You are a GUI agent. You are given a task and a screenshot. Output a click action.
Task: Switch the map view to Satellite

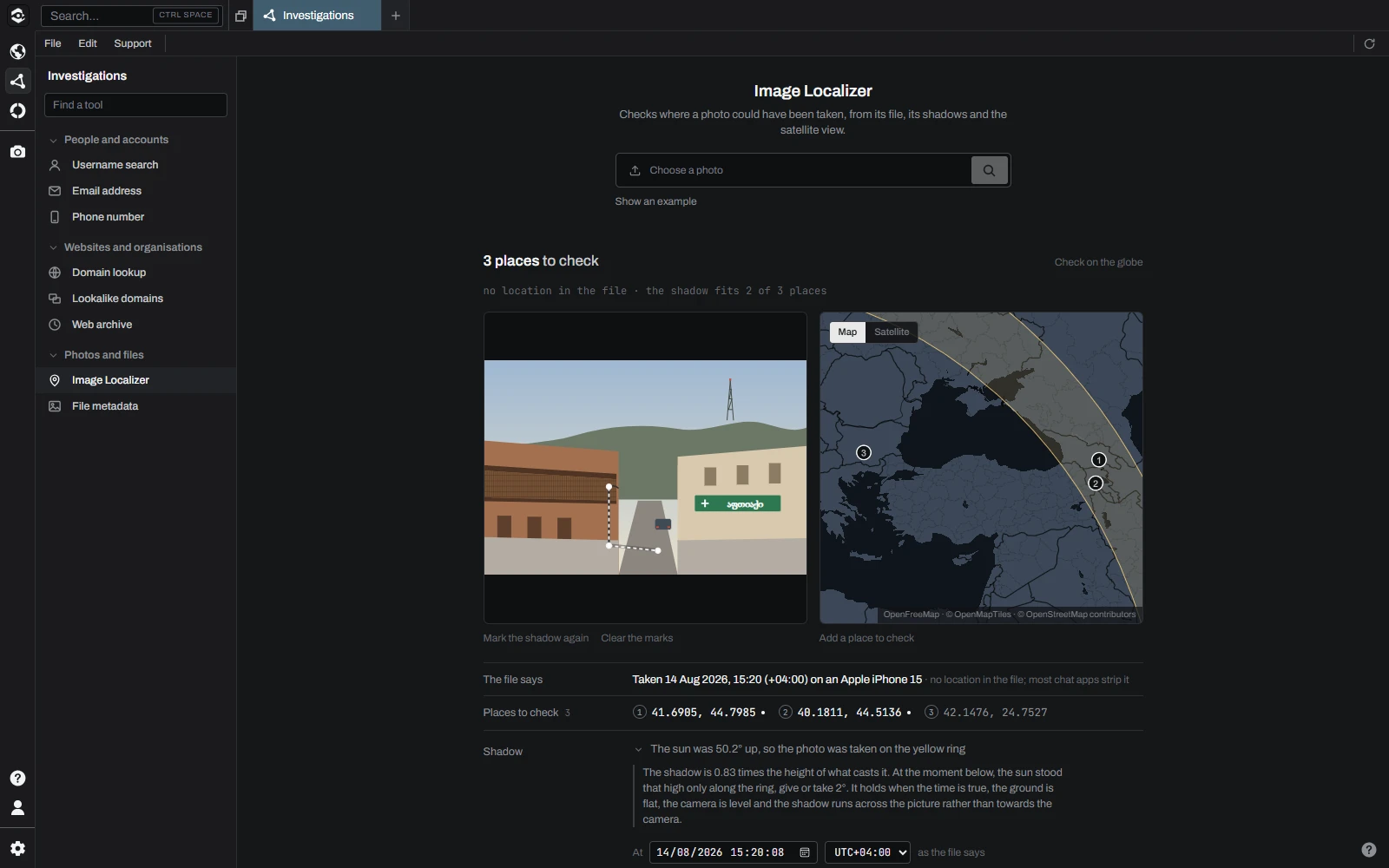coord(892,332)
